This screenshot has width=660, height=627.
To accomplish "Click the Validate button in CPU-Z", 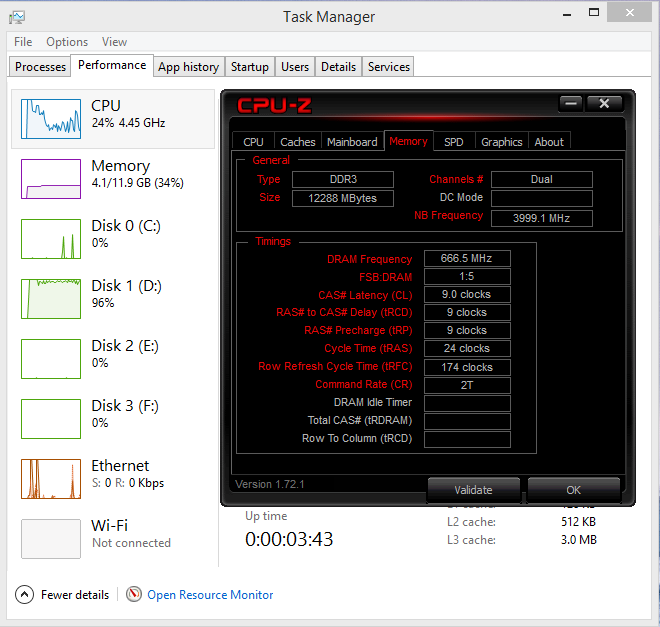I will click(474, 490).
